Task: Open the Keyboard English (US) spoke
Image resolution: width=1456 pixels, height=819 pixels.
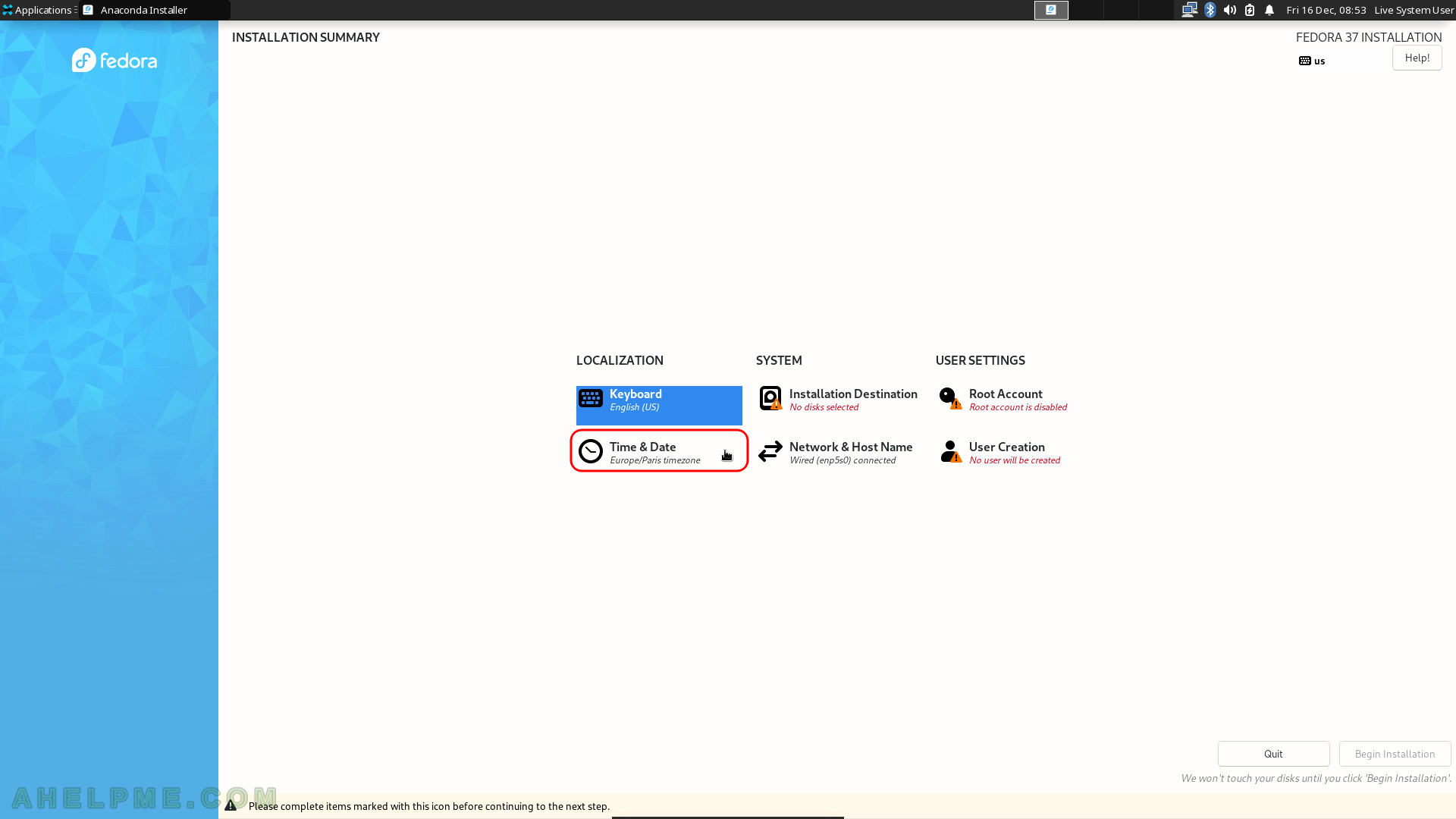Action: click(659, 405)
